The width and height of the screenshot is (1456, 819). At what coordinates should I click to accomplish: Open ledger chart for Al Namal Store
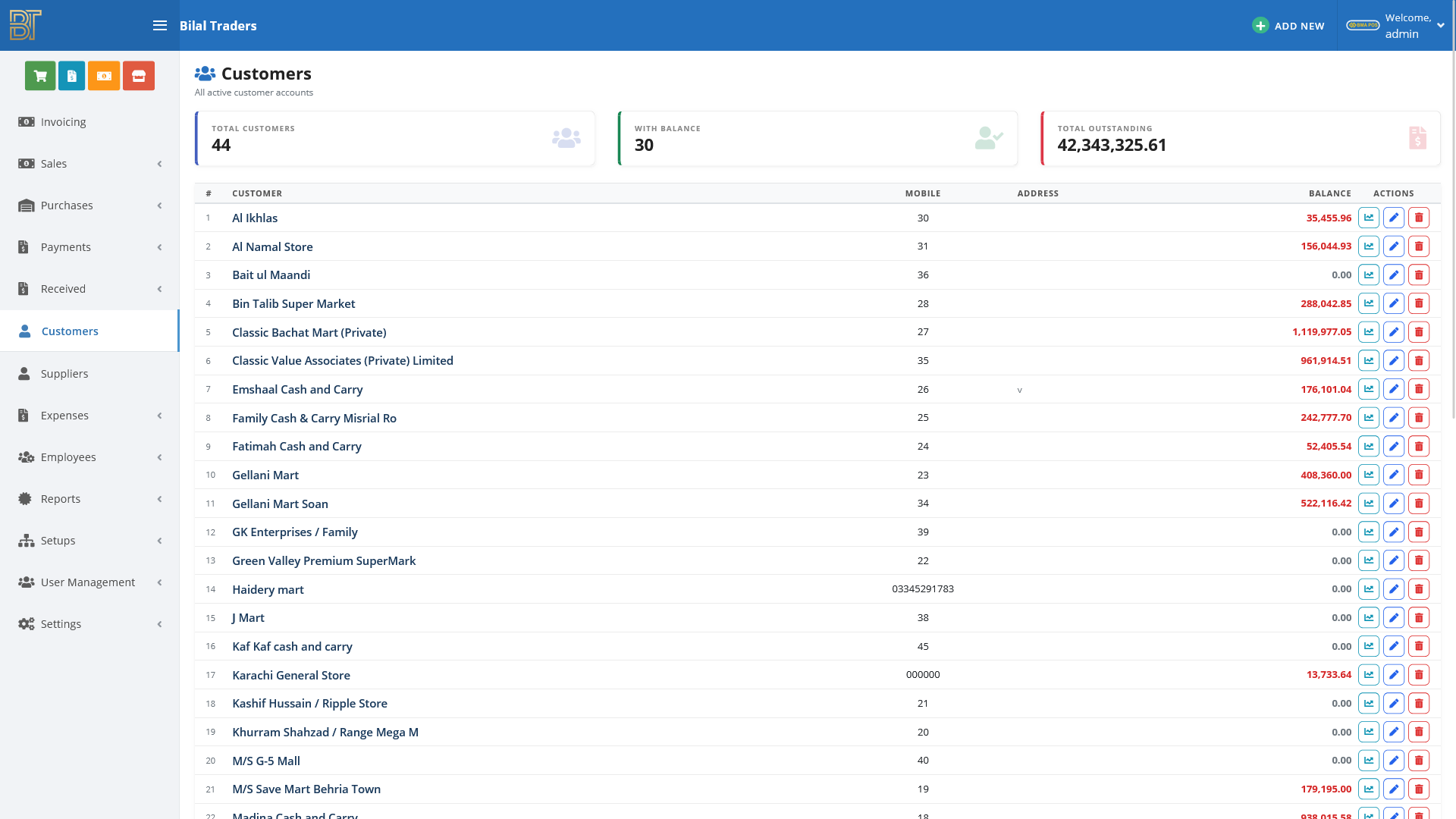(1369, 246)
